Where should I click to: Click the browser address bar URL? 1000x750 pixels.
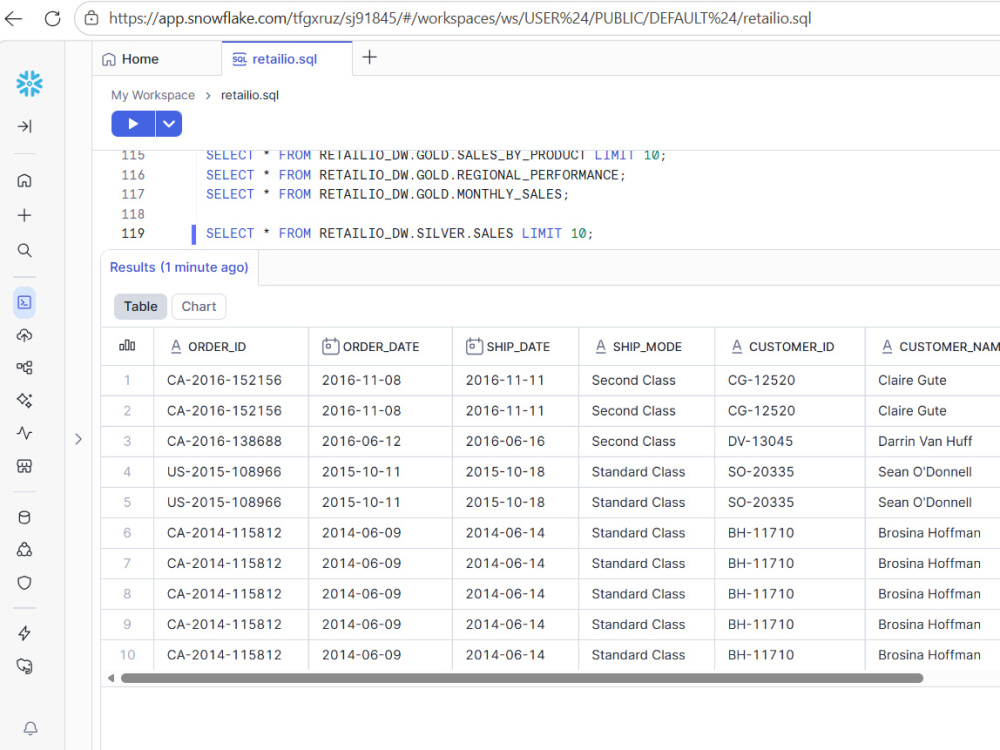[x=460, y=18]
